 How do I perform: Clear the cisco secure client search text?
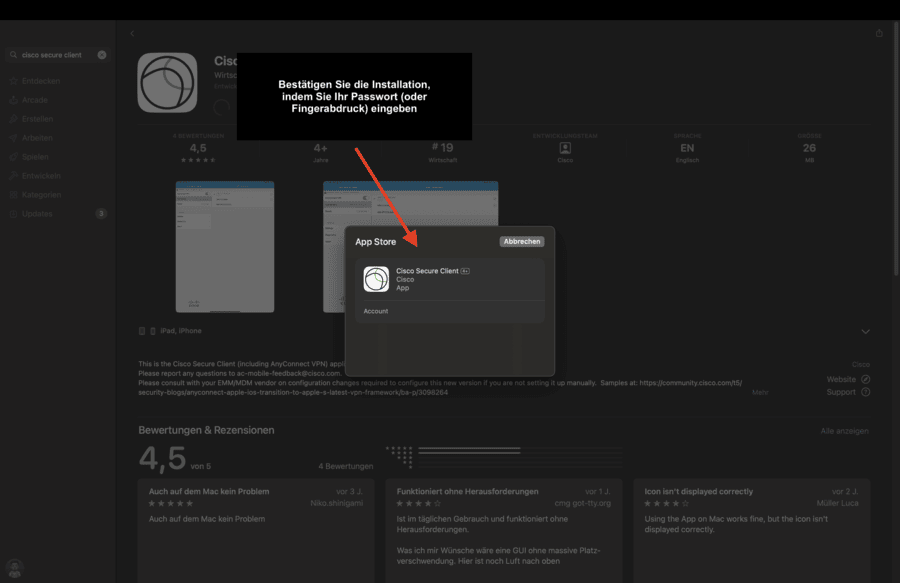click(x=102, y=55)
